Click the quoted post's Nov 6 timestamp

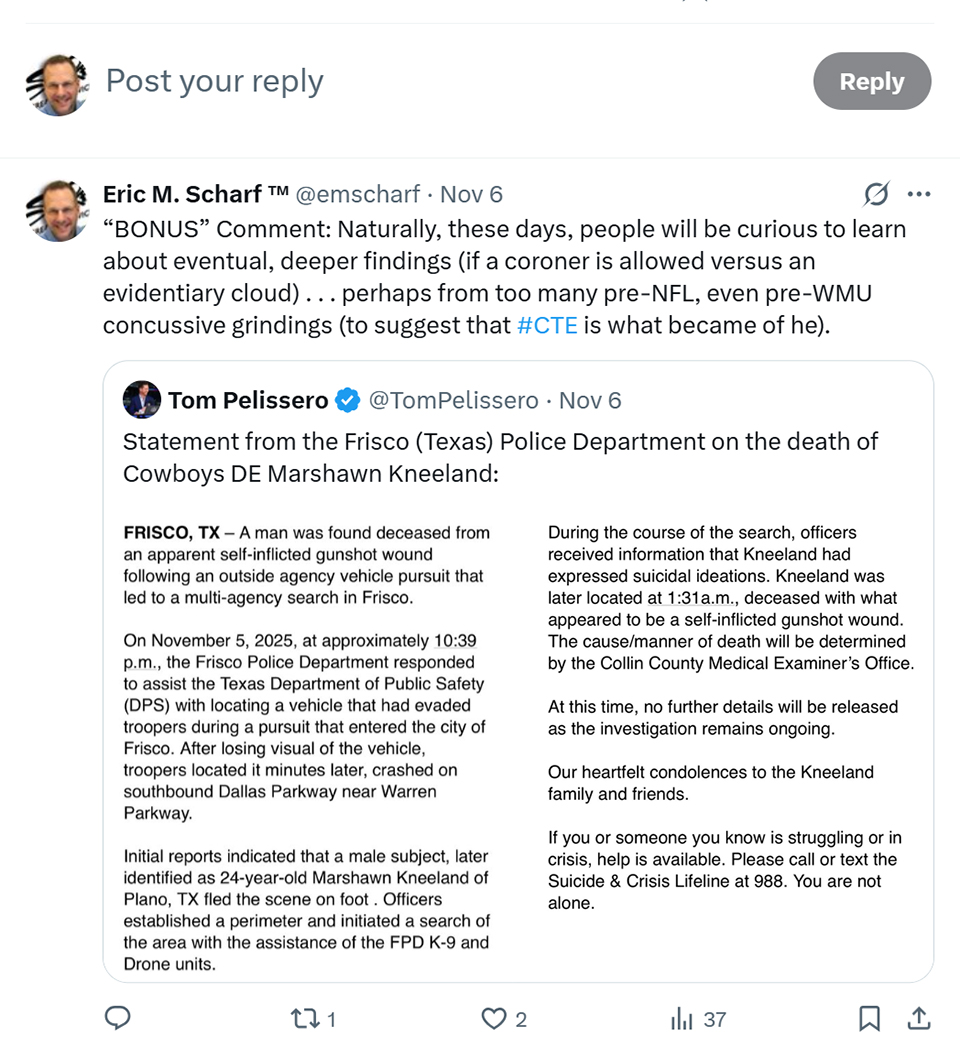[590, 401]
